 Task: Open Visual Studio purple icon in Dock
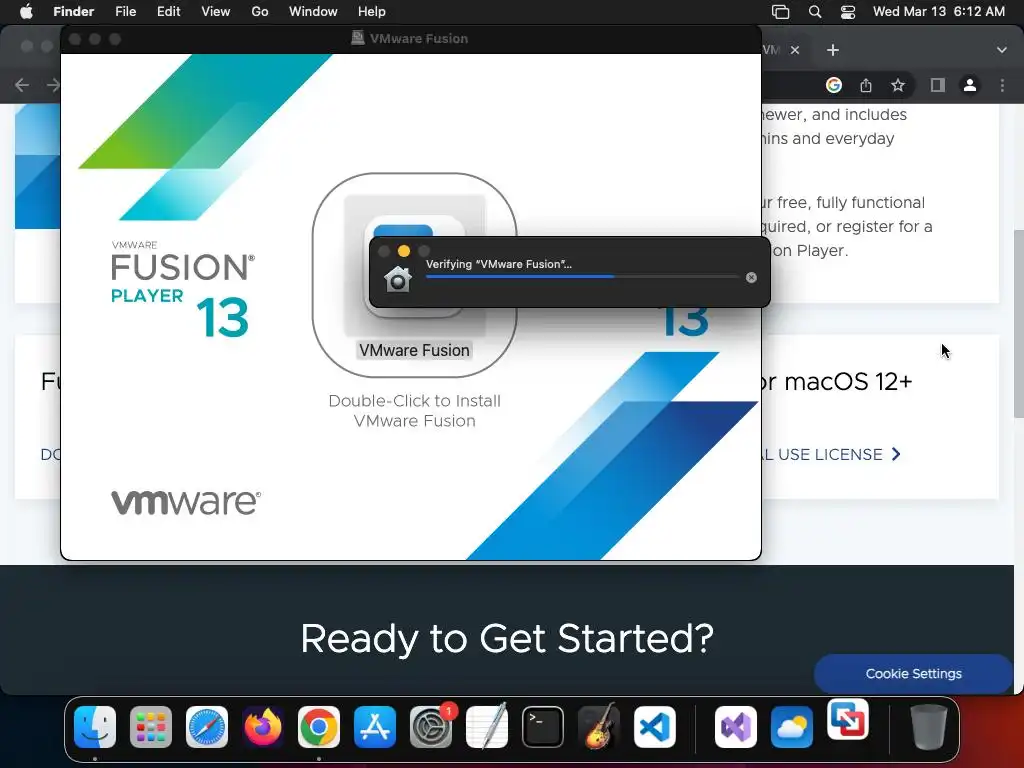tap(736, 727)
